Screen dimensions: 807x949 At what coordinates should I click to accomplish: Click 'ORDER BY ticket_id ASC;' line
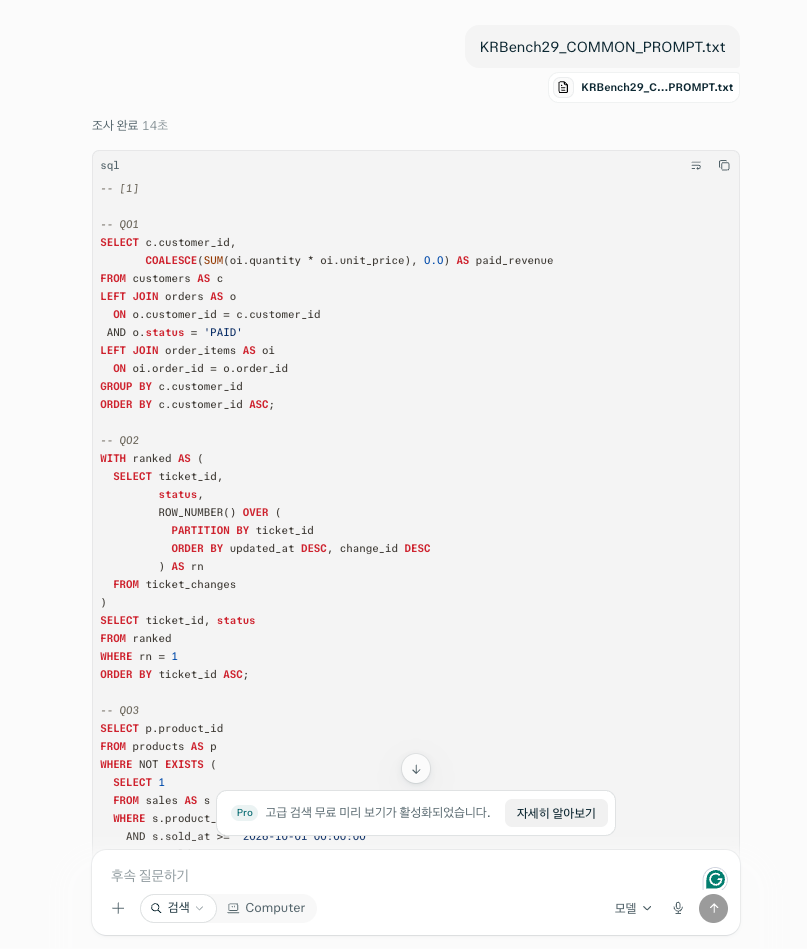pos(174,674)
